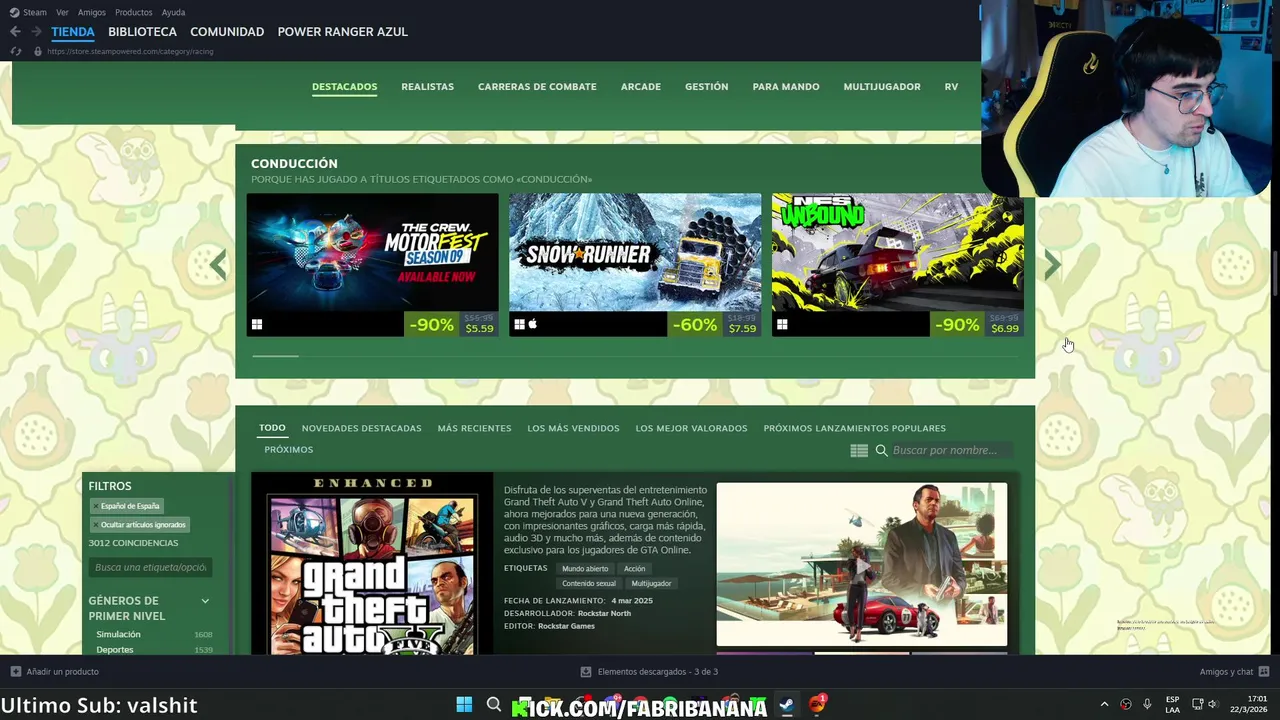Image resolution: width=1280 pixels, height=720 pixels.
Task: Click the magnifier icon beside Buscar por nombre
Action: pos(882,451)
